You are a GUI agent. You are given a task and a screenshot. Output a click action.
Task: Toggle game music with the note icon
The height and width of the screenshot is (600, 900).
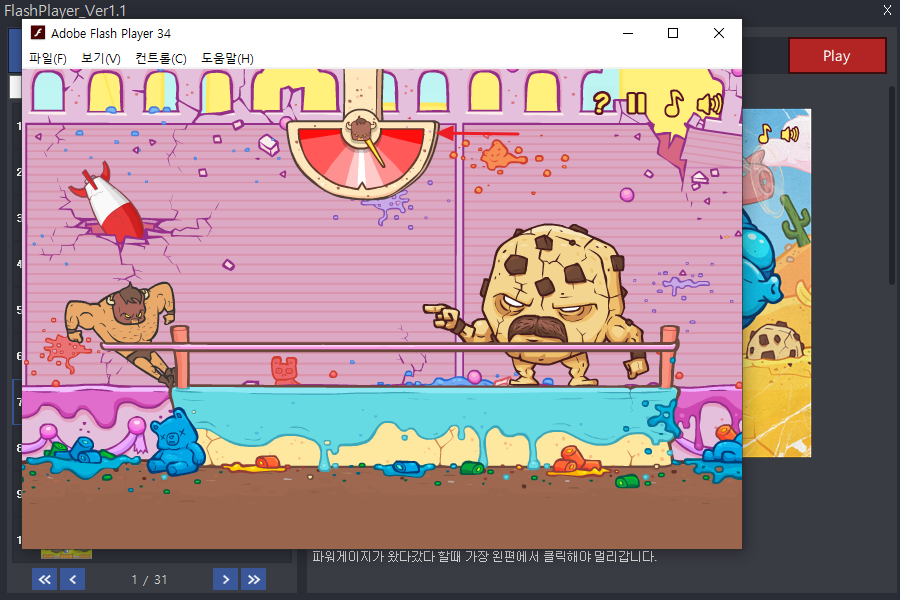673,103
